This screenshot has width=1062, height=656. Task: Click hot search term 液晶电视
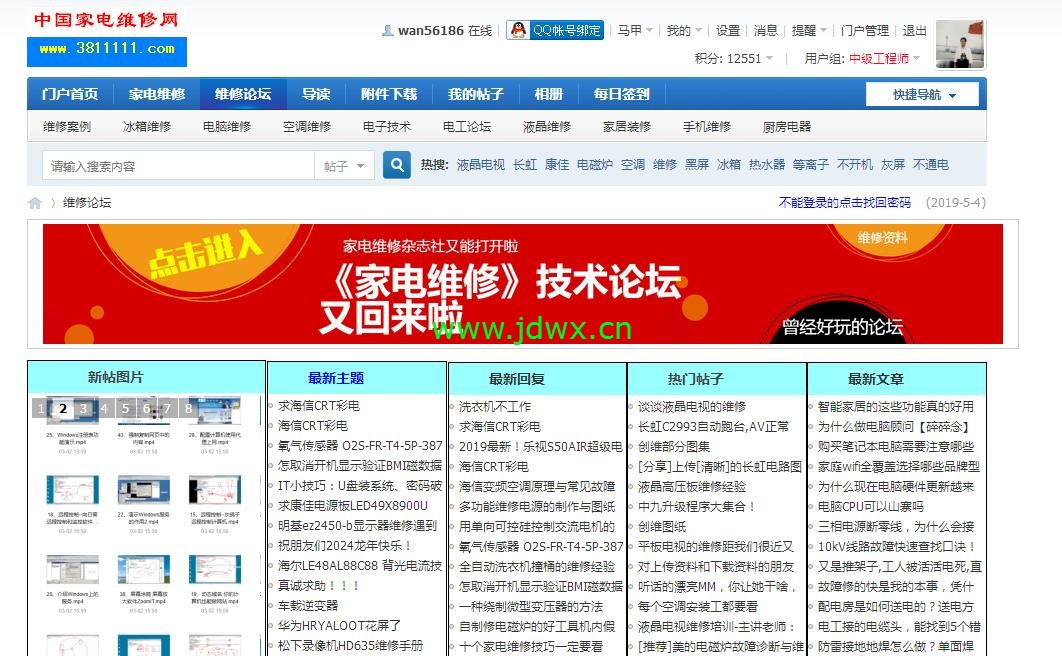click(x=481, y=165)
